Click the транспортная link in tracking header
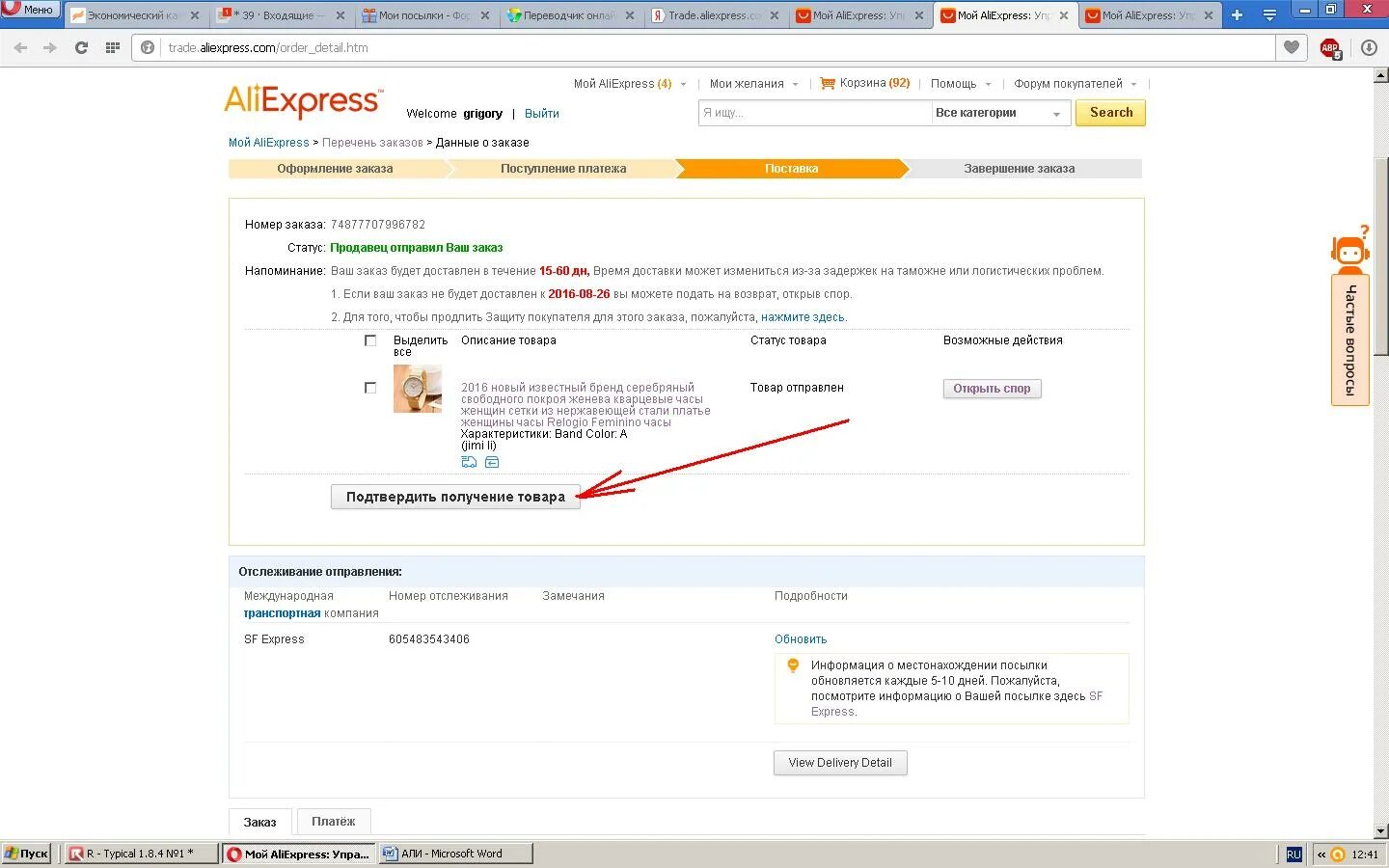1389x868 pixels. (283, 613)
